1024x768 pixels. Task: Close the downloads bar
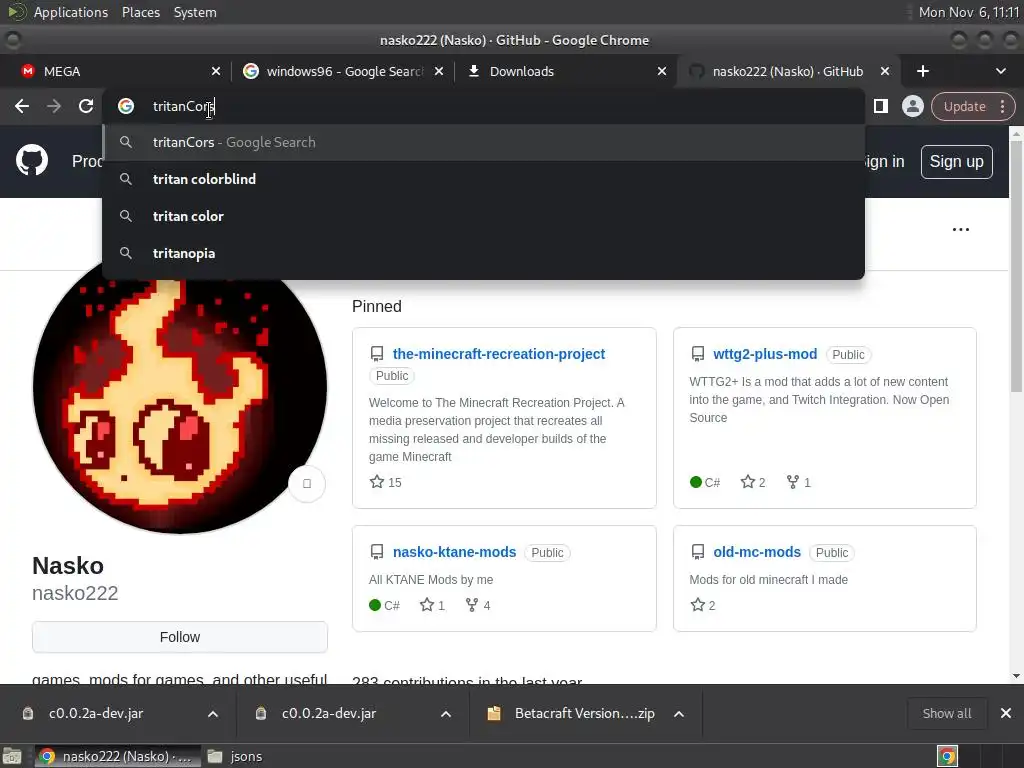[x=1006, y=714]
